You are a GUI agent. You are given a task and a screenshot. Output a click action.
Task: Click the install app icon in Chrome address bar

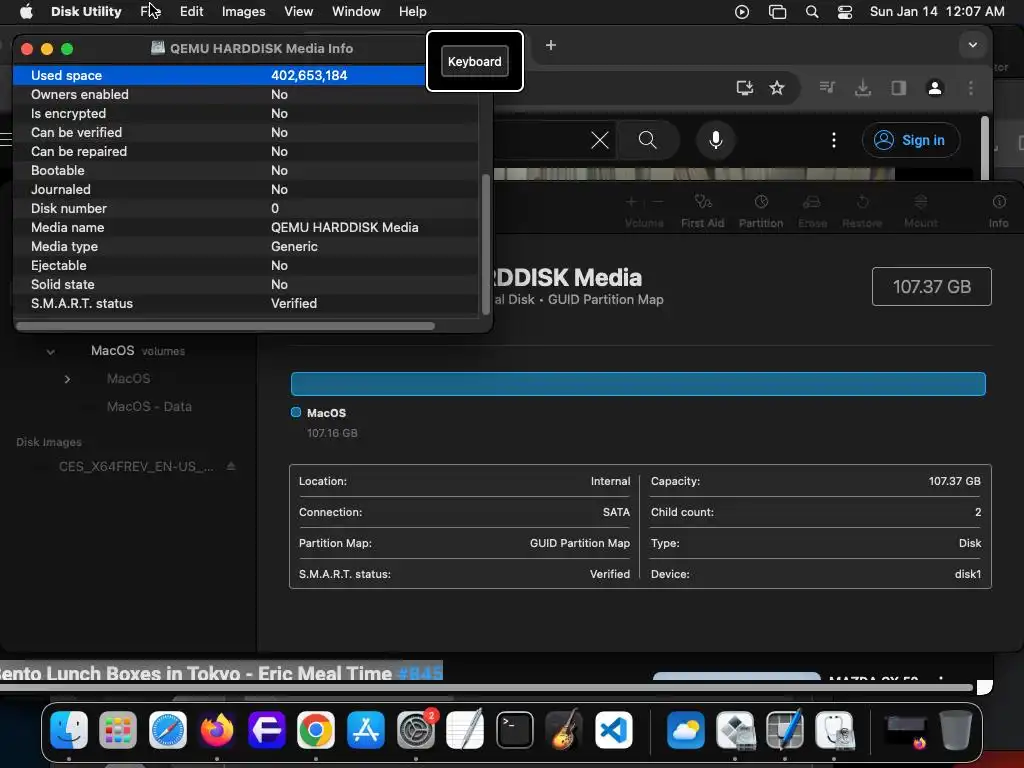pyautogui.click(x=744, y=88)
